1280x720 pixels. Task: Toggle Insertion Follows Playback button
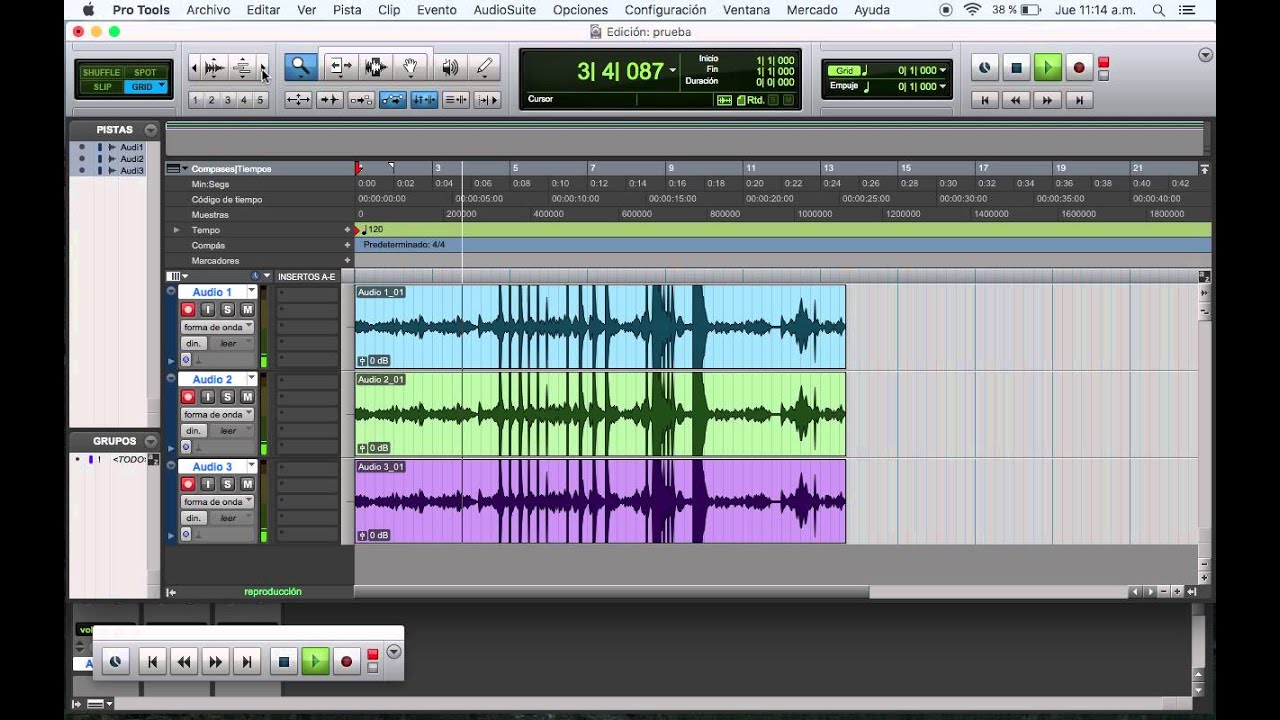[x=487, y=99]
